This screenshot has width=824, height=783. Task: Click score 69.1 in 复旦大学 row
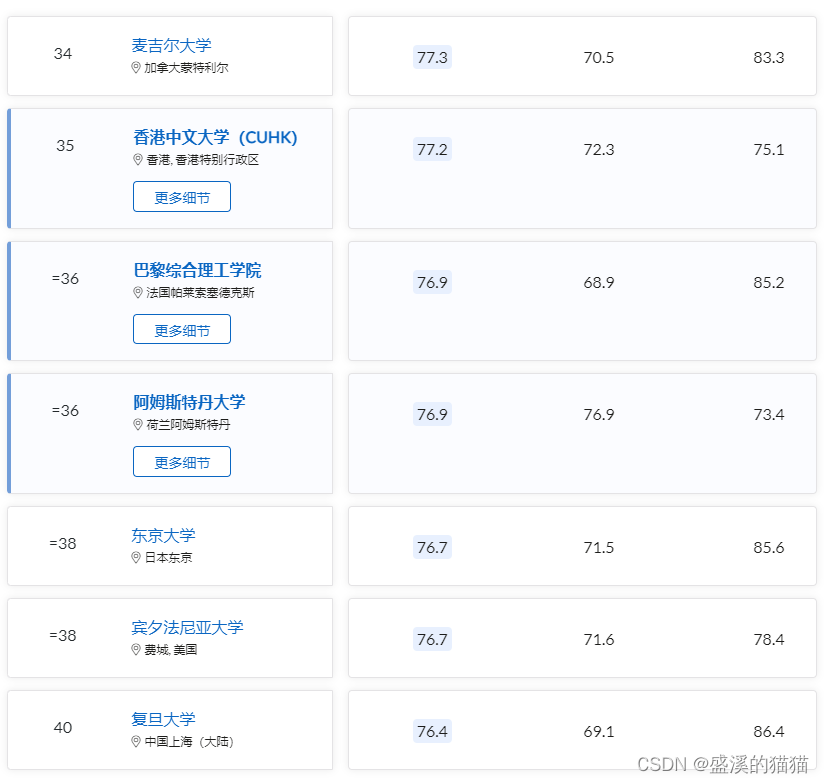[x=599, y=731]
